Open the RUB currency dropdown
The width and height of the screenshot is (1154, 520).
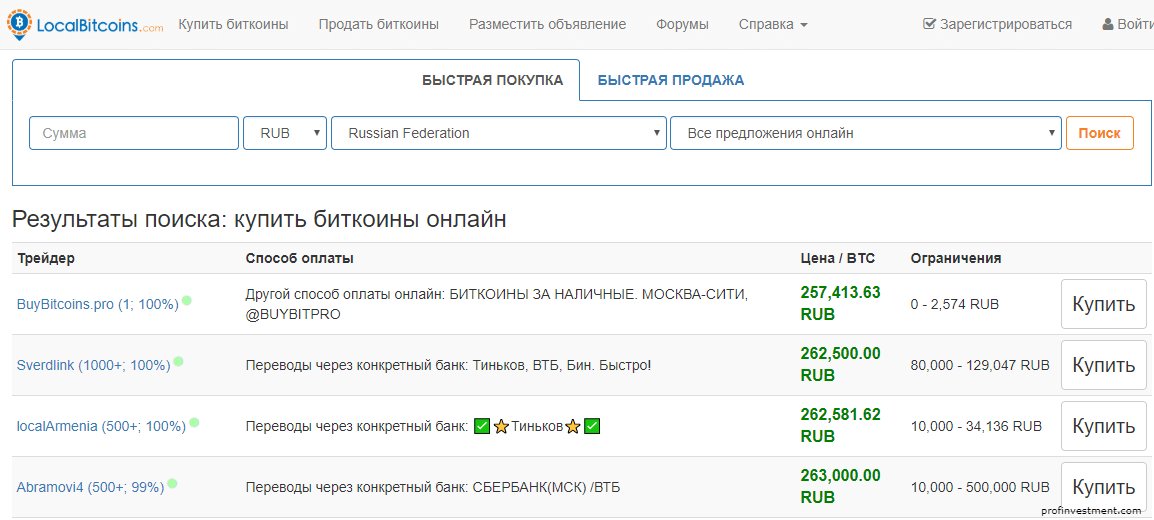click(285, 133)
